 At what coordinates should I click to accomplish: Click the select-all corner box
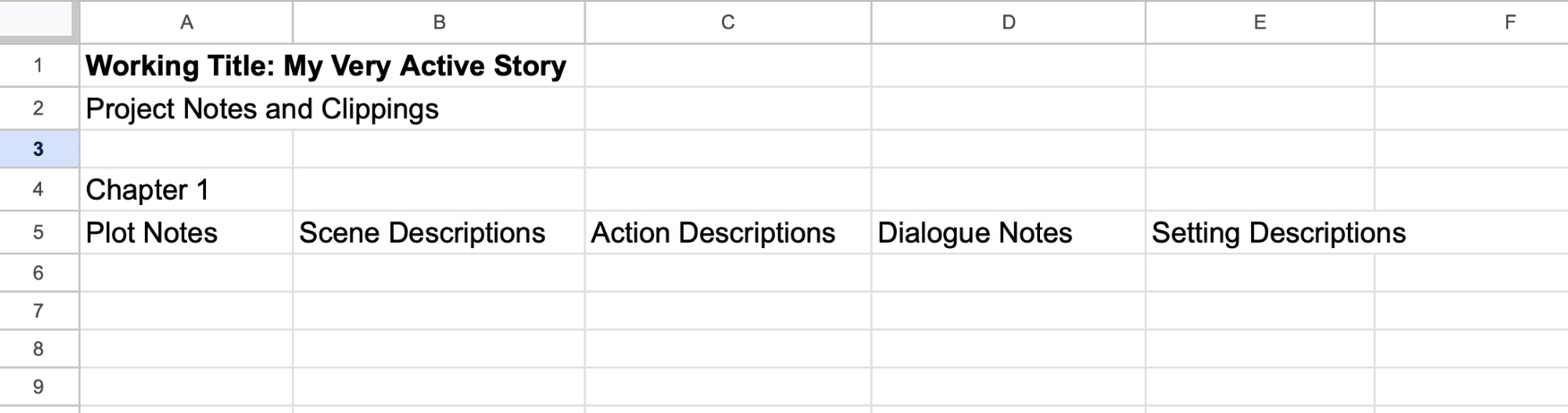pos(38,21)
